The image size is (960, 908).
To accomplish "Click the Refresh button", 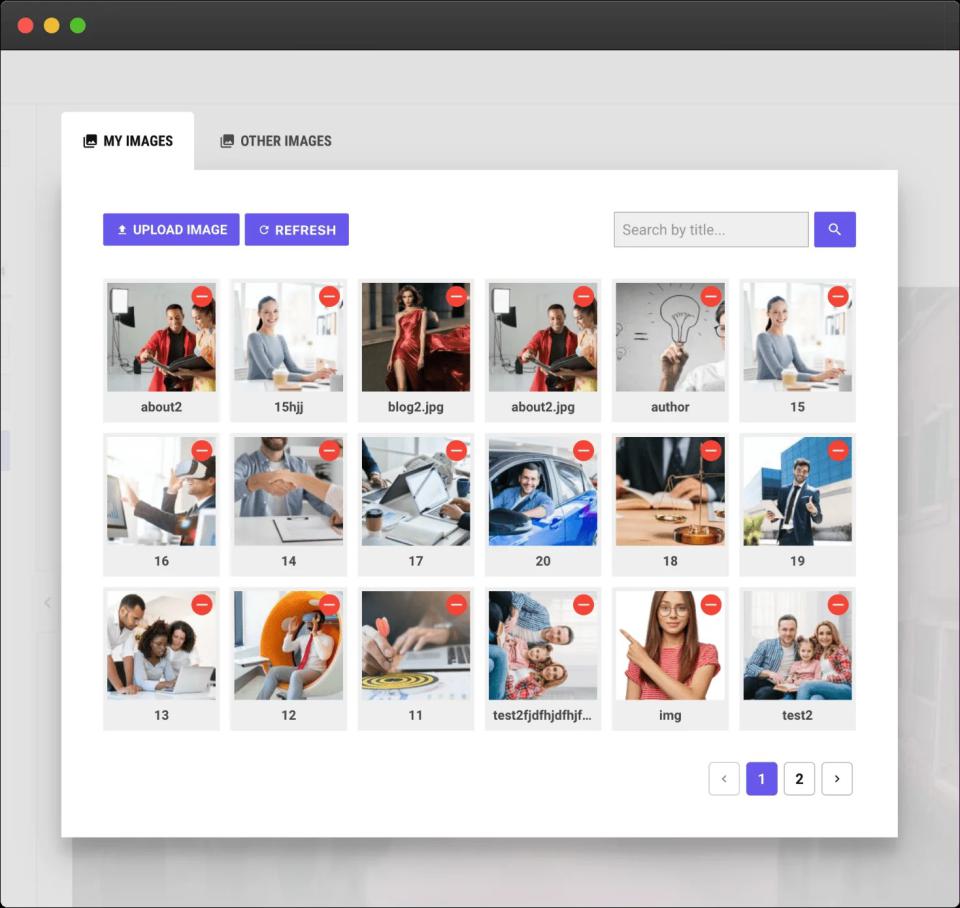I will point(297,229).
